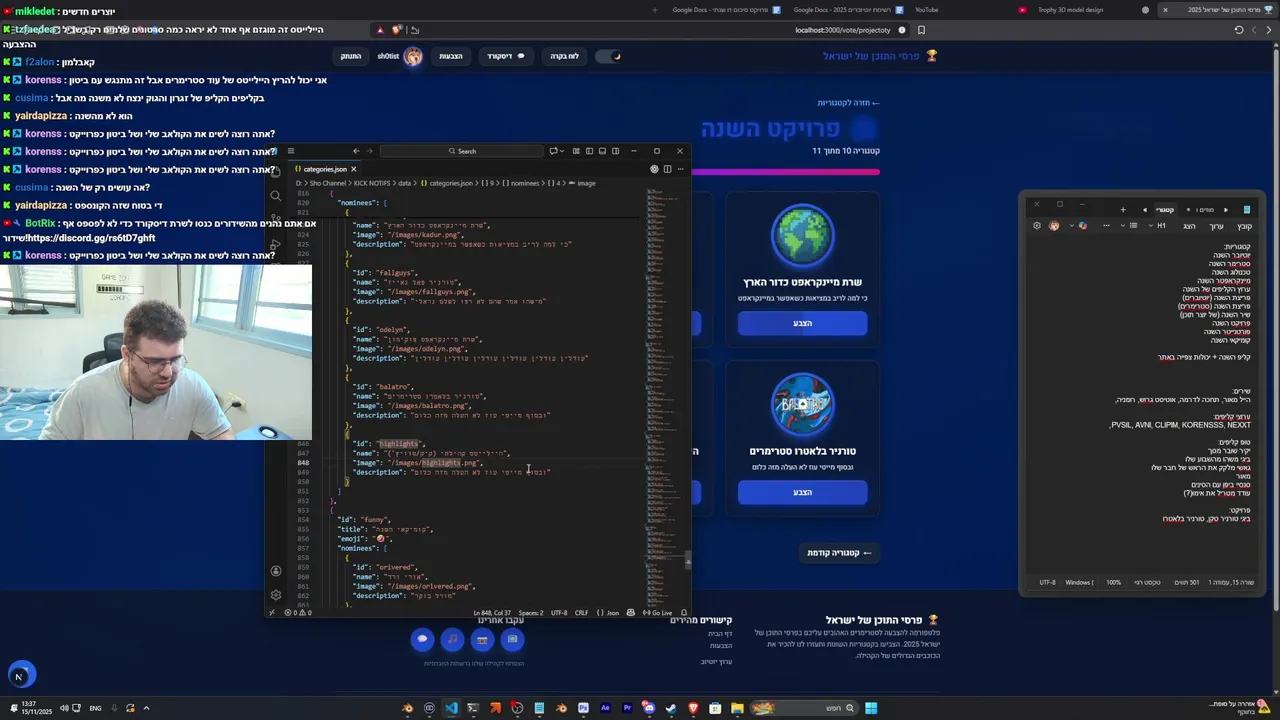1280x720 pixels.
Task: Go back using VS Code title bar arrow
Action: [x=356, y=151]
